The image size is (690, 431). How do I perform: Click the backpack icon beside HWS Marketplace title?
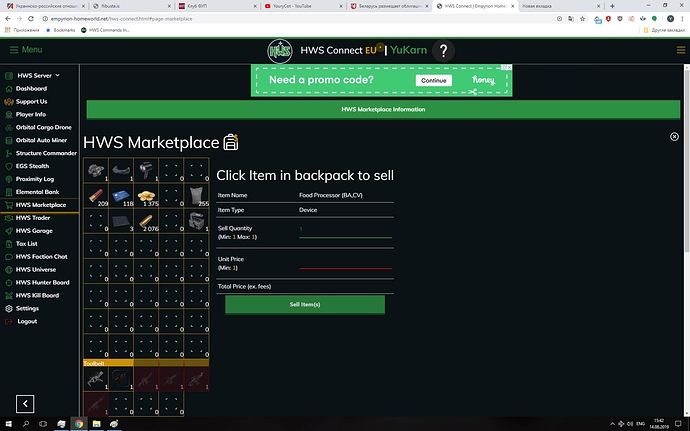(231, 142)
